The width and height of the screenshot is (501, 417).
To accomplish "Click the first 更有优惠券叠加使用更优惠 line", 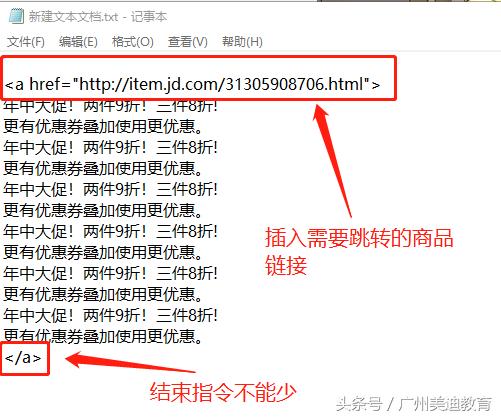I will (103, 126).
